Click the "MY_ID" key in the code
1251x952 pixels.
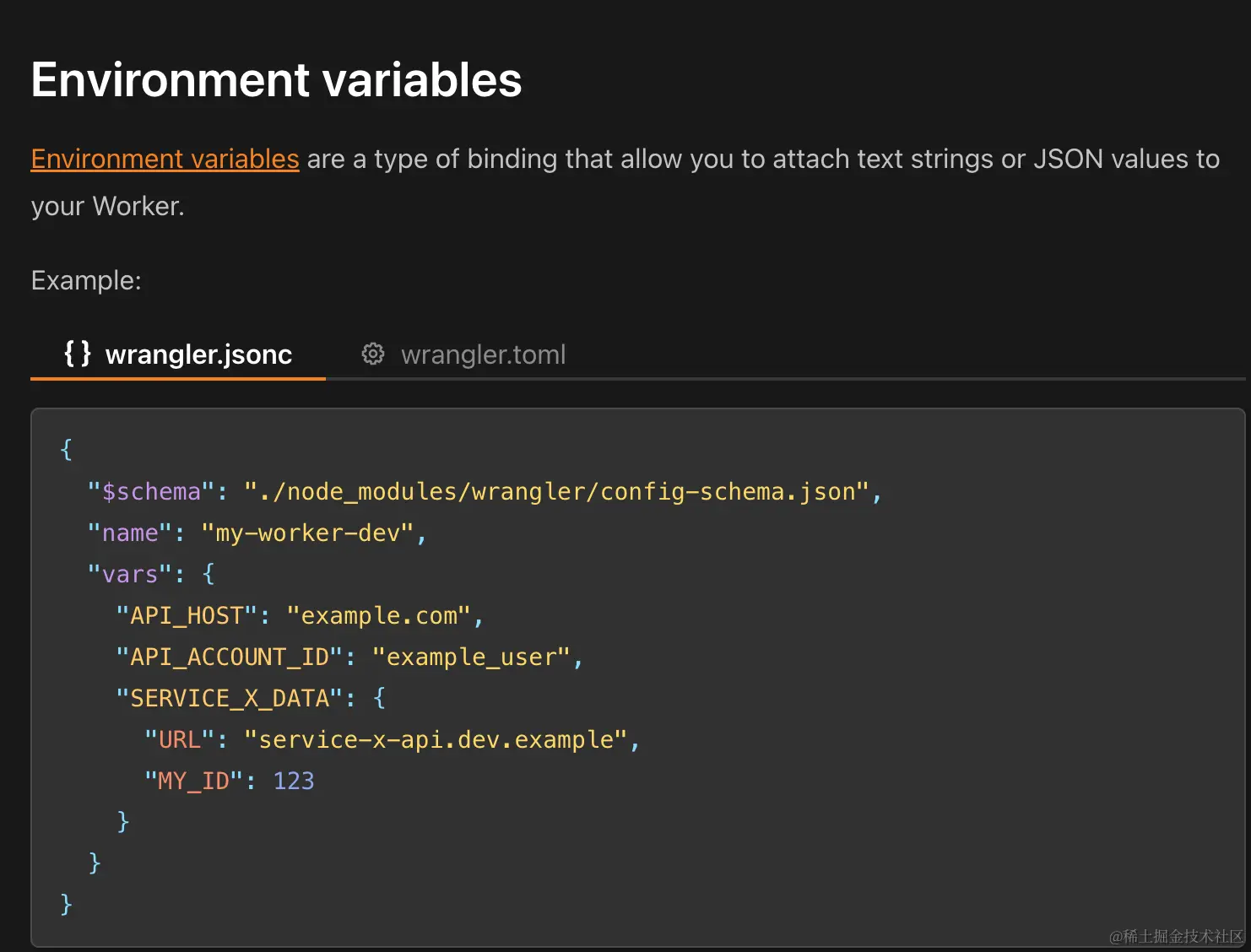(x=193, y=781)
